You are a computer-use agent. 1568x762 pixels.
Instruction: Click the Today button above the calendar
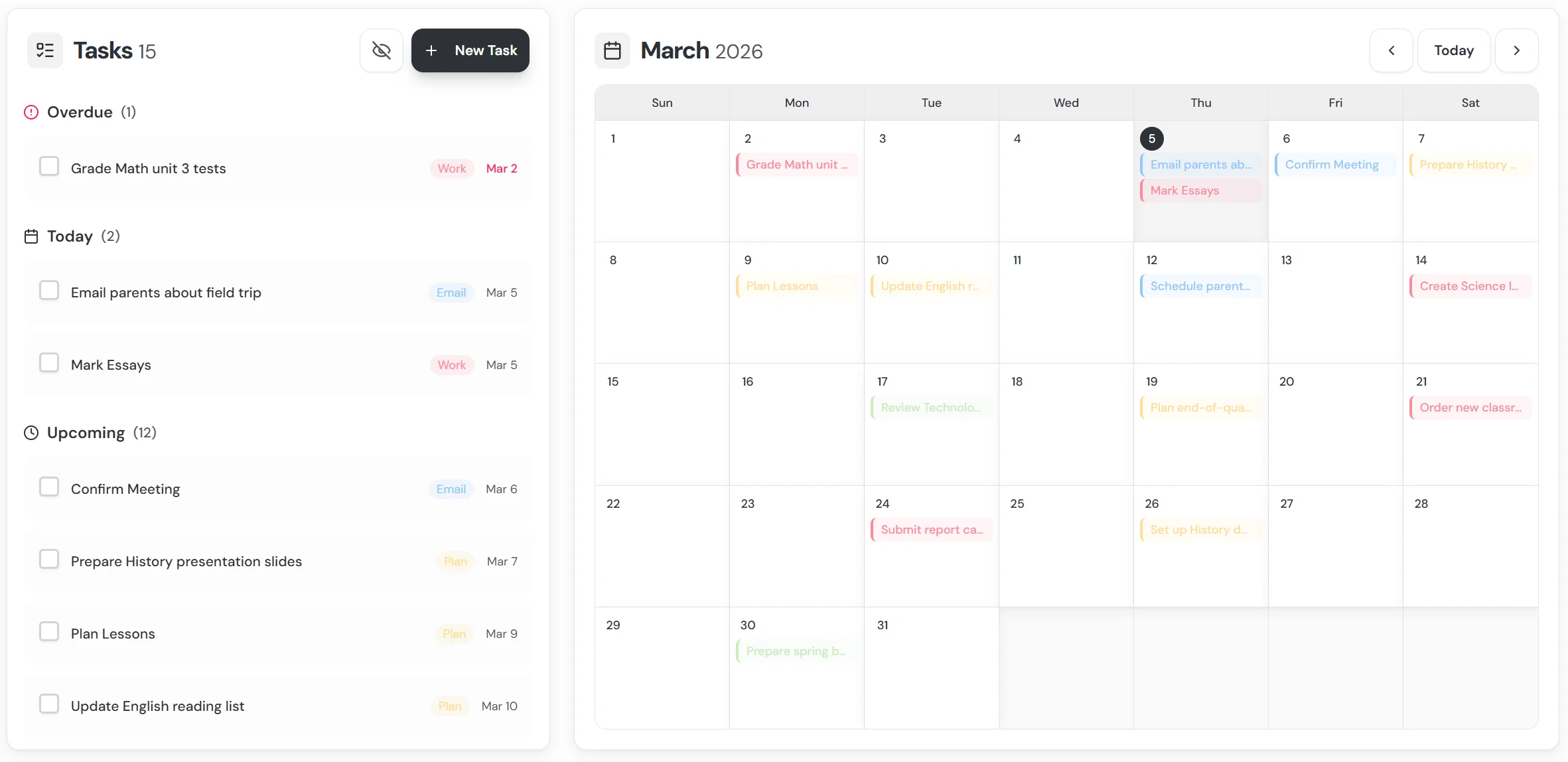click(x=1453, y=50)
